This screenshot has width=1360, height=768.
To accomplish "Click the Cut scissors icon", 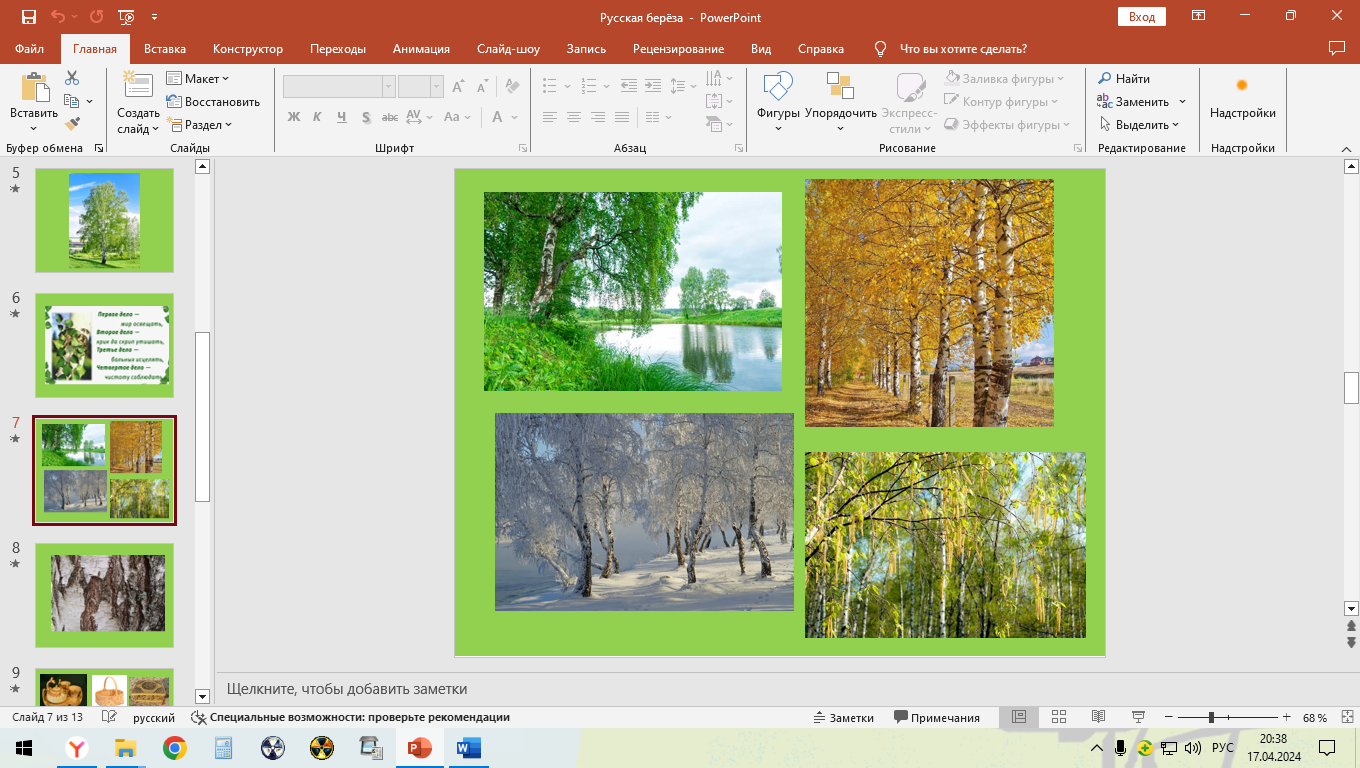I will coord(72,78).
